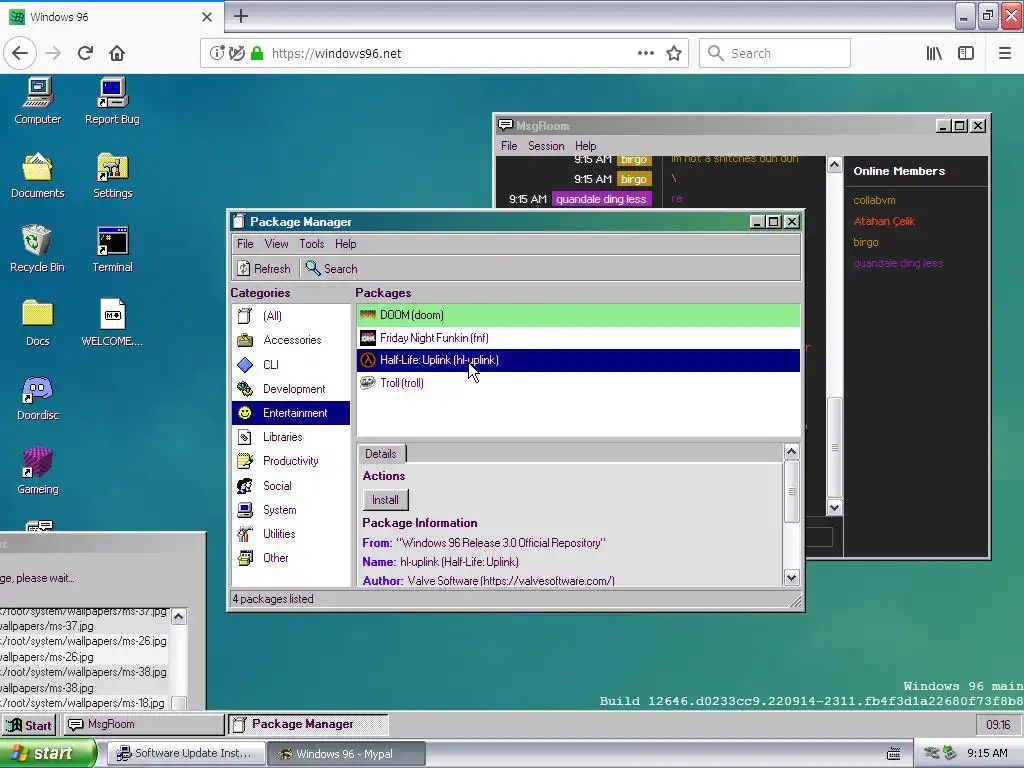Click birgo in Online Members list
Image resolution: width=1024 pixels, height=768 pixels.
click(x=865, y=242)
